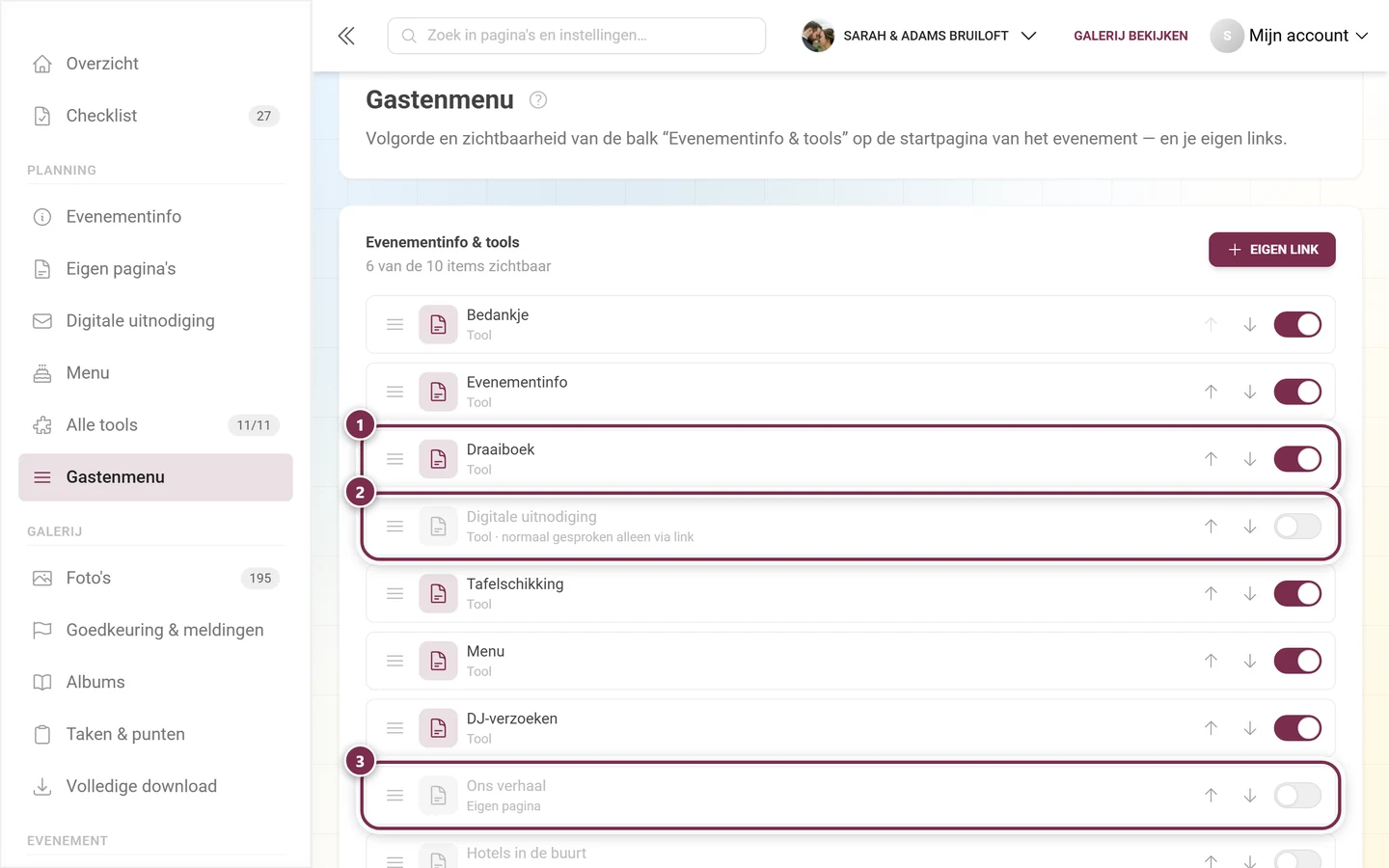Viewport: 1389px width, 868px height.
Task: Click drag handle of Tafelschikking row
Action: (395, 594)
